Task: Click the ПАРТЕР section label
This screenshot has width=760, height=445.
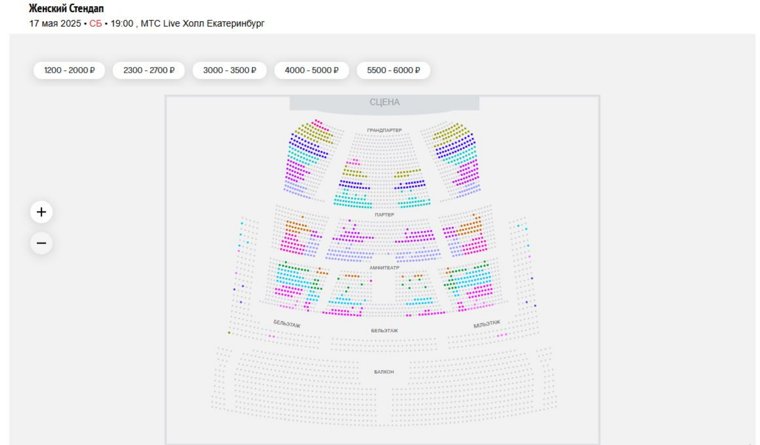Action: tap(384, 214)
